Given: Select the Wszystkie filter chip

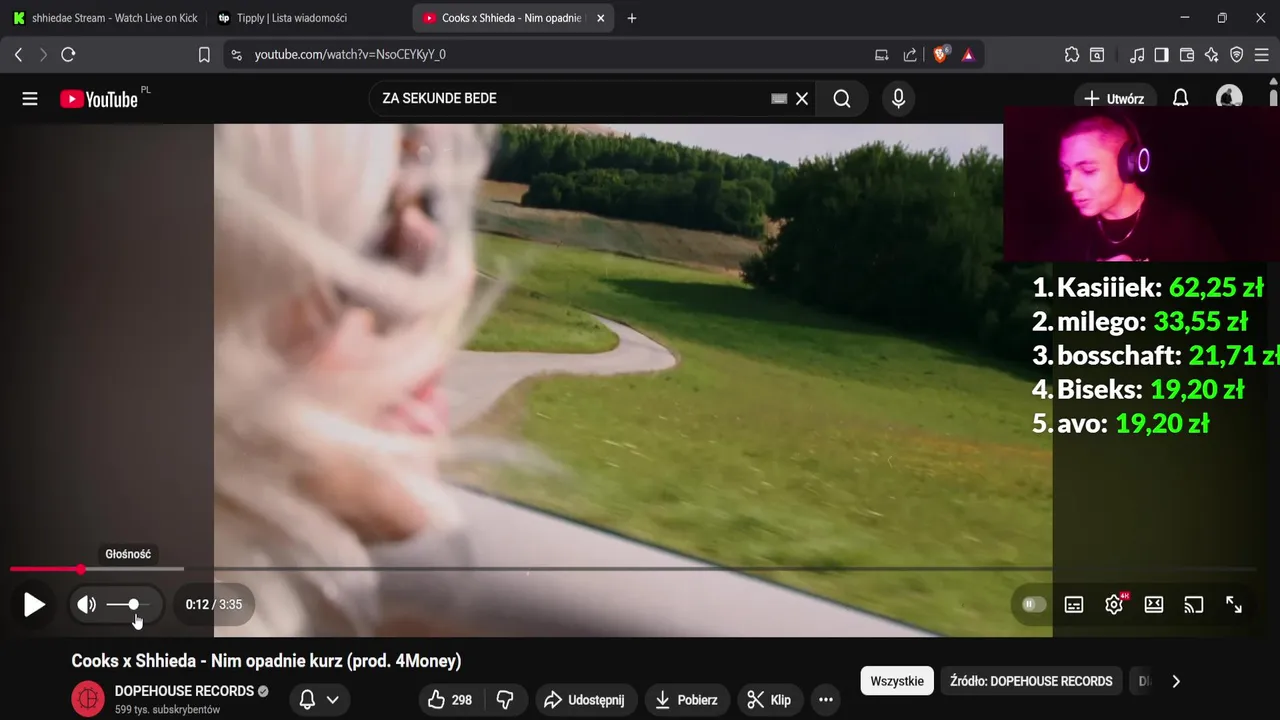Looking at the screenshot, I should [897, 681].
